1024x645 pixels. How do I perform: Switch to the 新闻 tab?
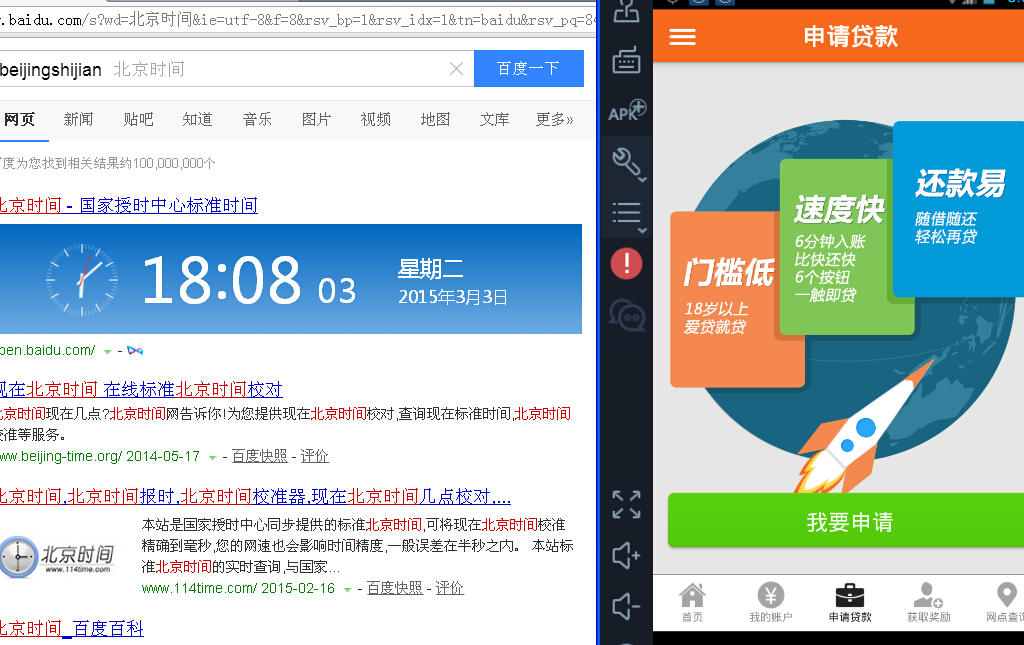coord(78,119)
